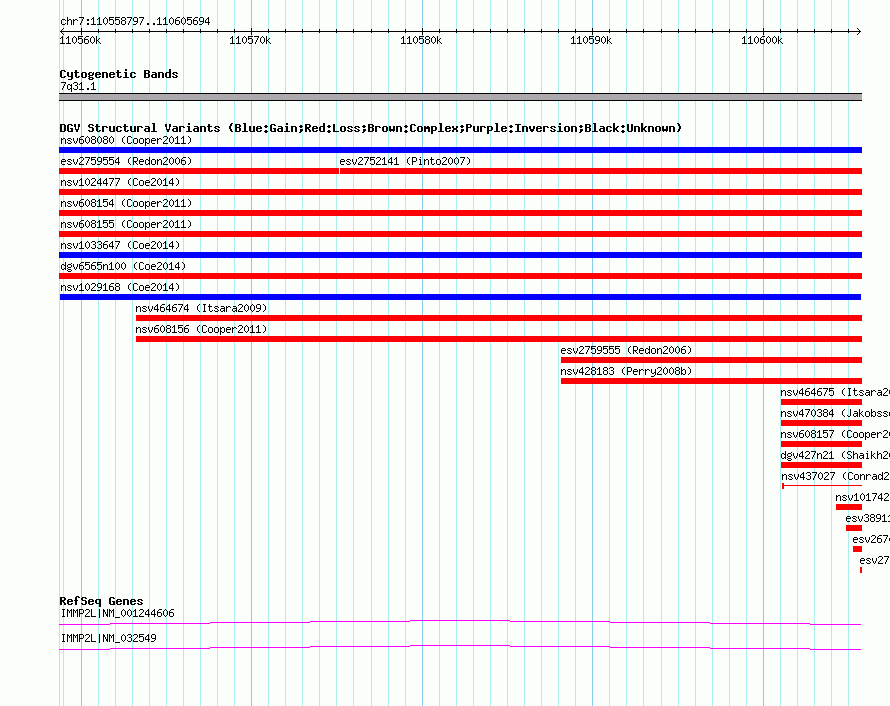Click the red bar under nsv1024477

(460, 192)
